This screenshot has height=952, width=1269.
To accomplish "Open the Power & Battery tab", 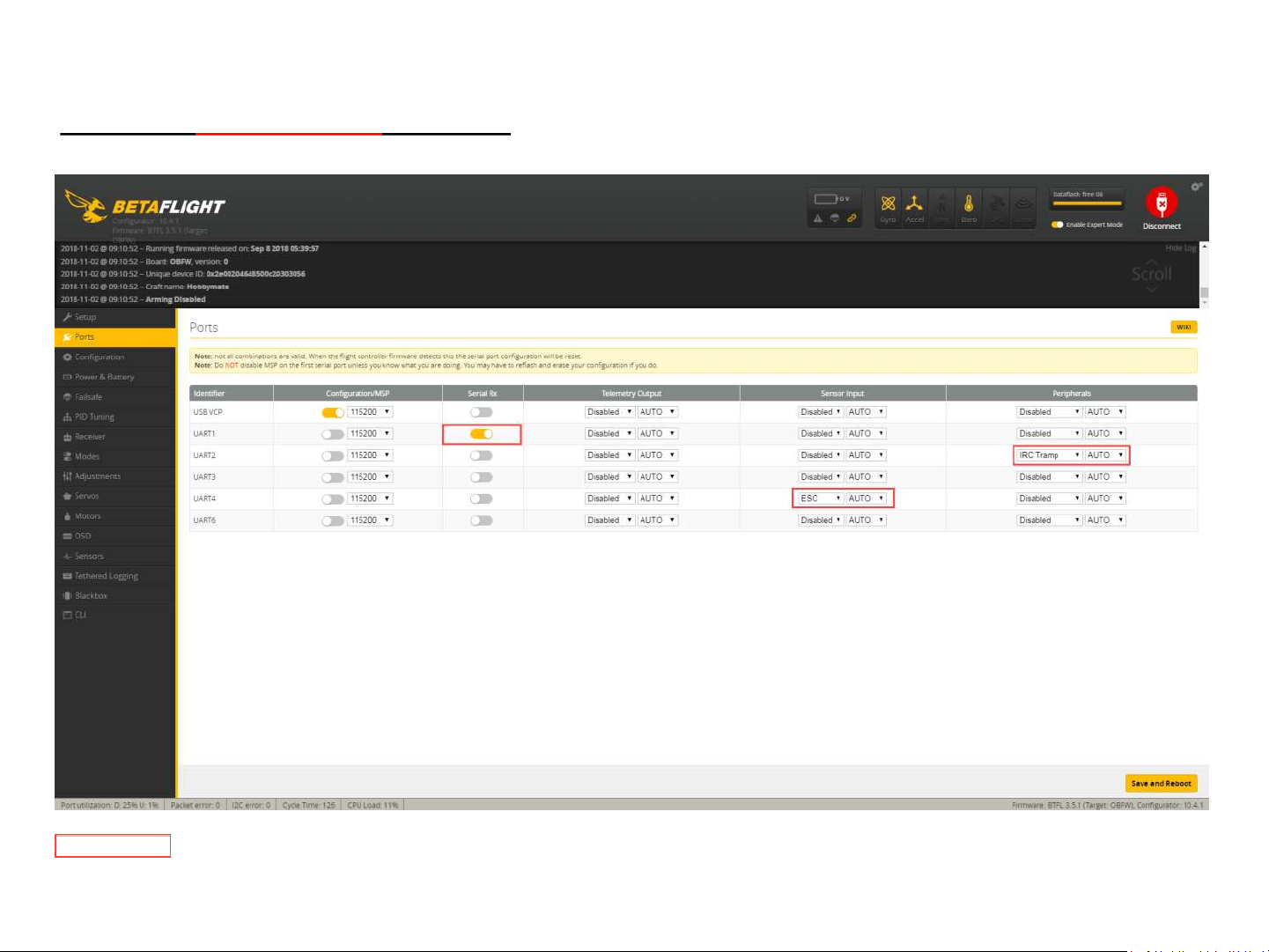I will tap(115, 377).
